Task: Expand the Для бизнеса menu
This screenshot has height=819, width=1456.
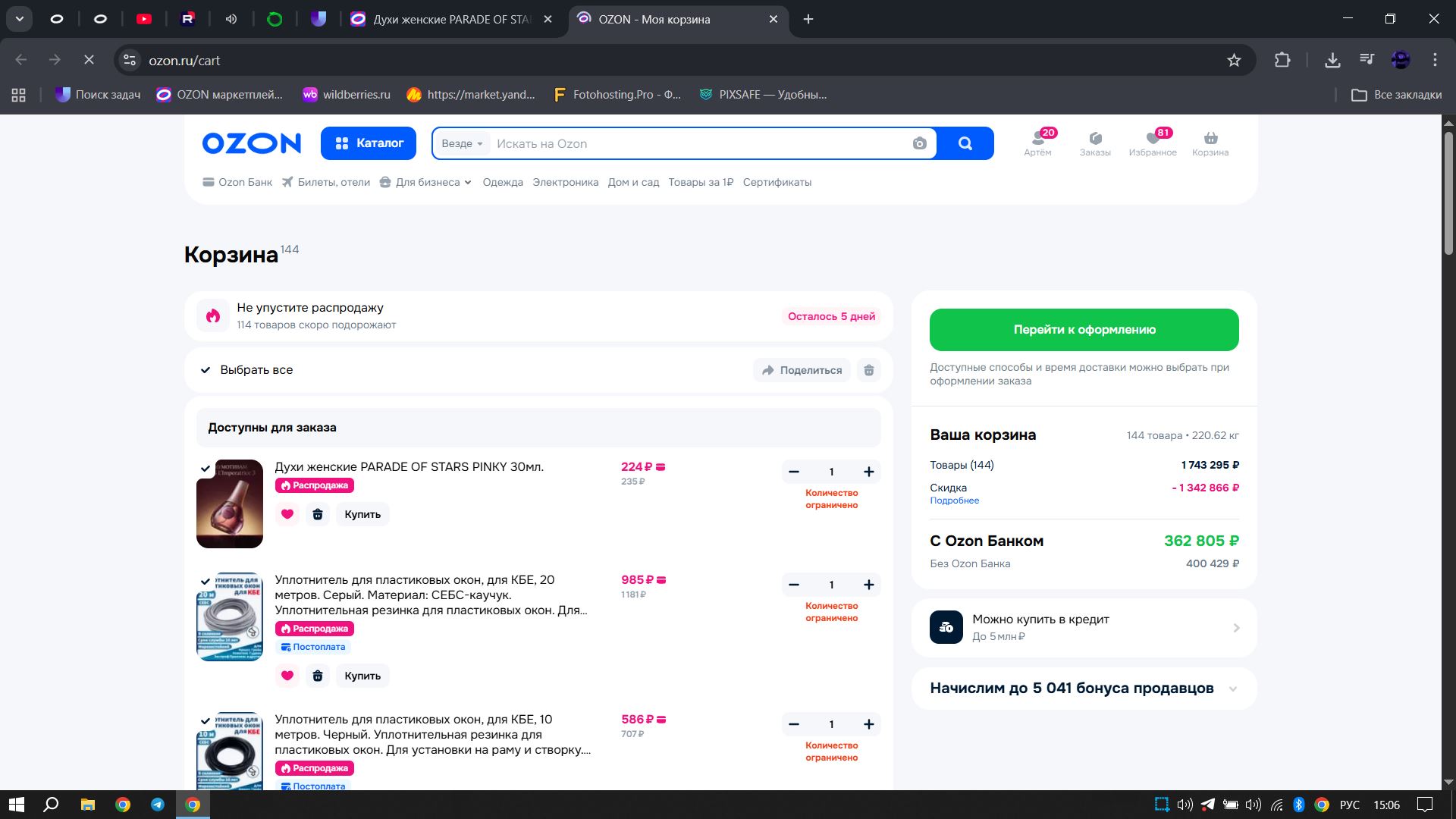Action: tap(426, 182)
